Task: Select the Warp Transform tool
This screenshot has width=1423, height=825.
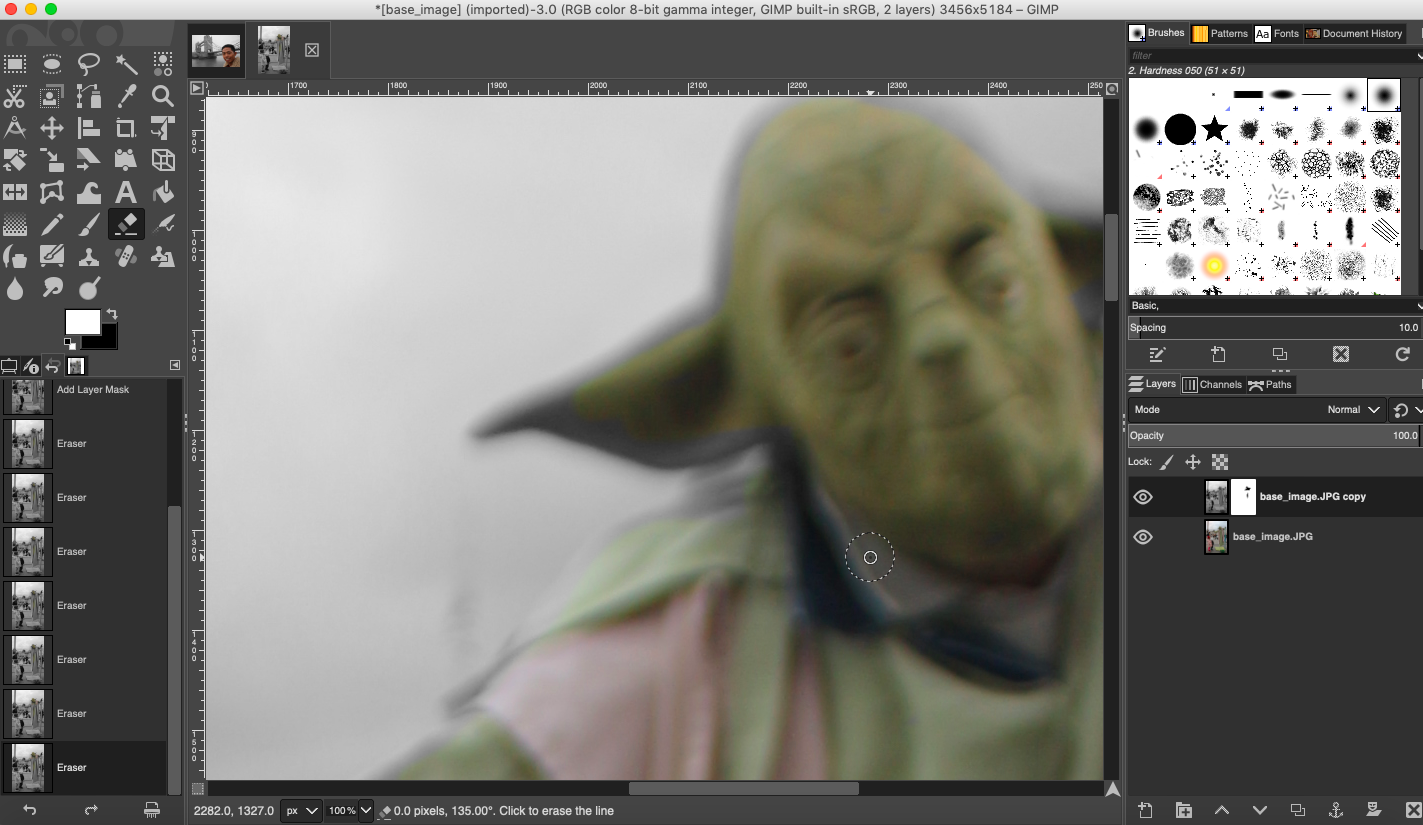Action: (x=89, y=192)
